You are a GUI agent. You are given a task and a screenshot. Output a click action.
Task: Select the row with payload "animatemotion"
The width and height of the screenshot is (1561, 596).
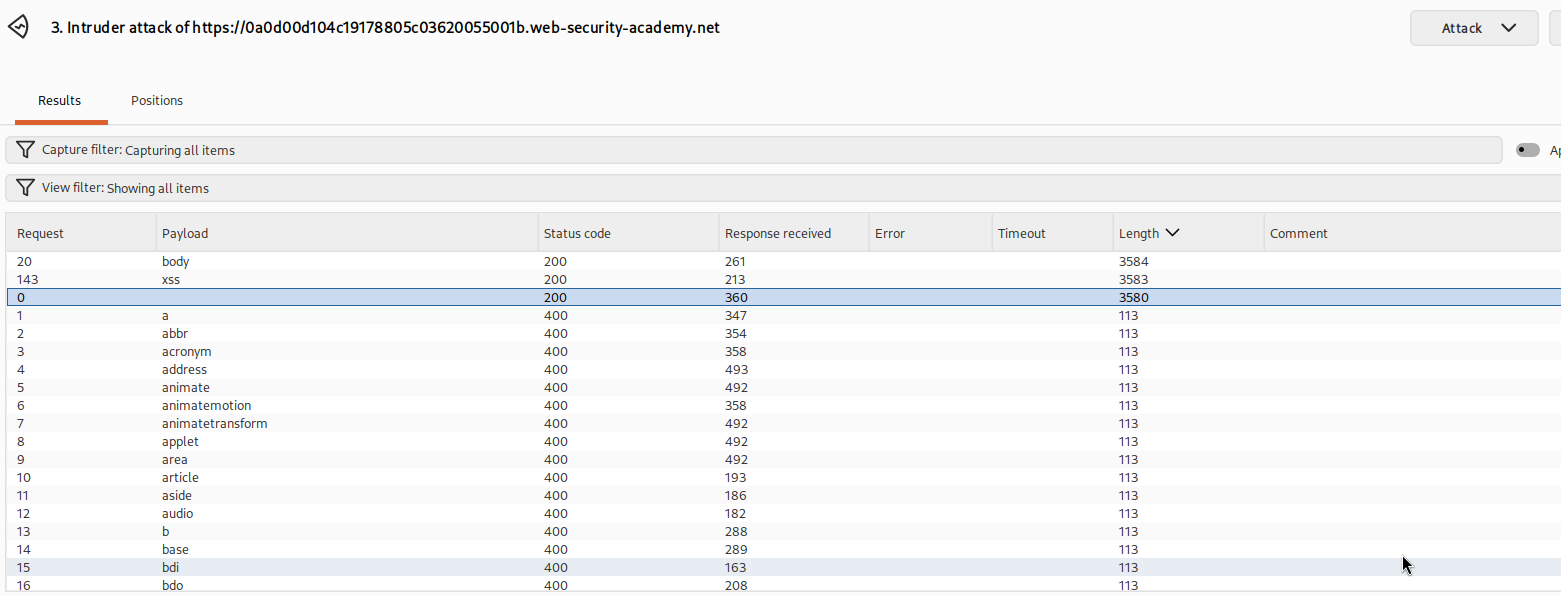point(783,406)
